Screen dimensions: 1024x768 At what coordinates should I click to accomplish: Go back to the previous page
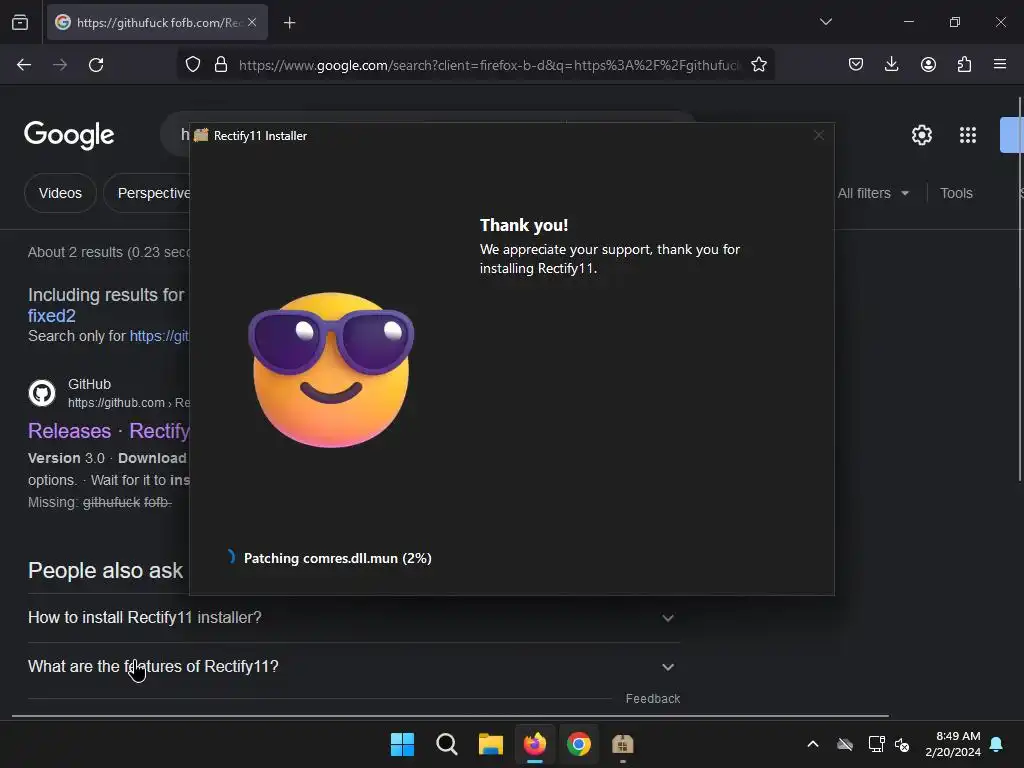24,65
